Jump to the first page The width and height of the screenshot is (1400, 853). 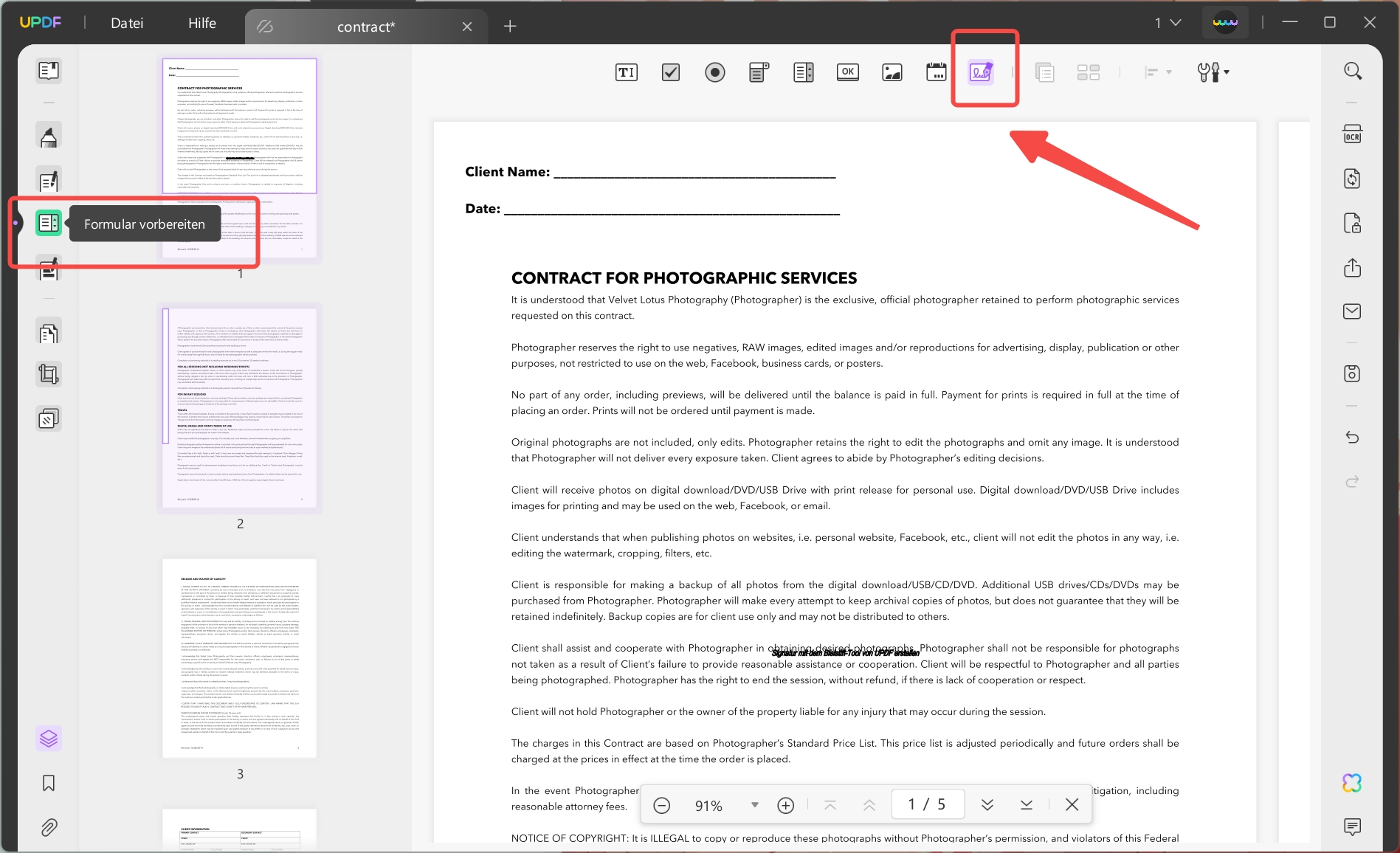click(830, 805)
